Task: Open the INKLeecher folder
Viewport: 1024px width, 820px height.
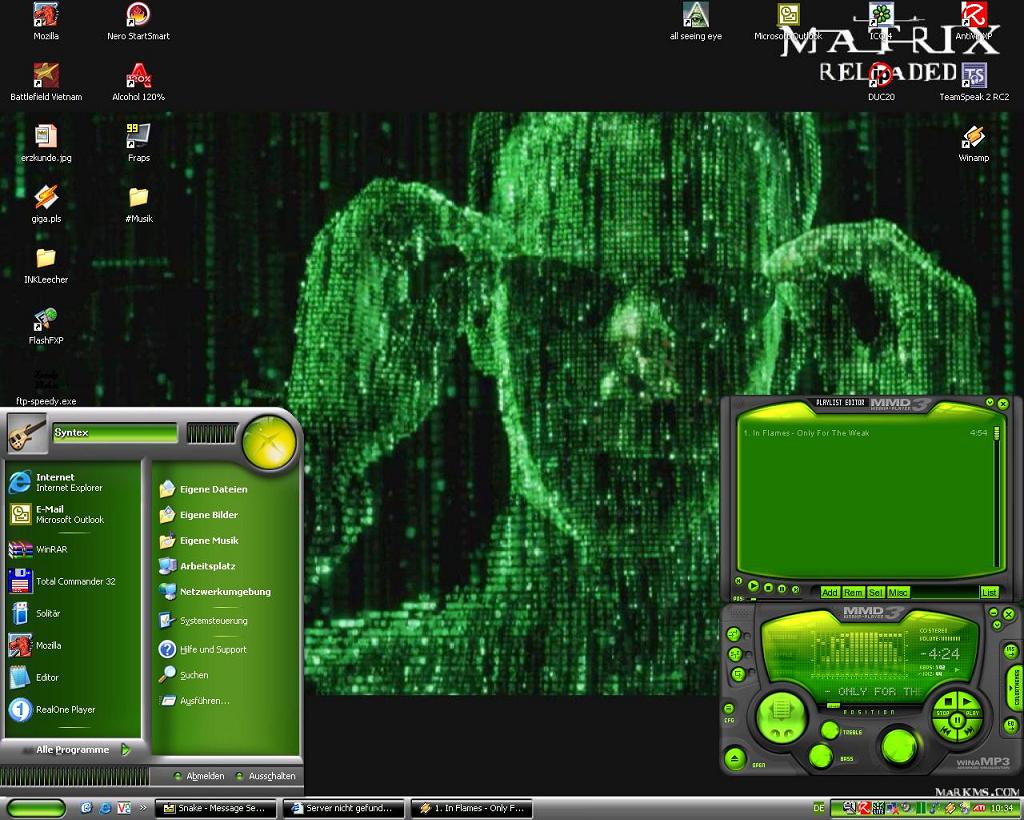Action: [46, 265]
